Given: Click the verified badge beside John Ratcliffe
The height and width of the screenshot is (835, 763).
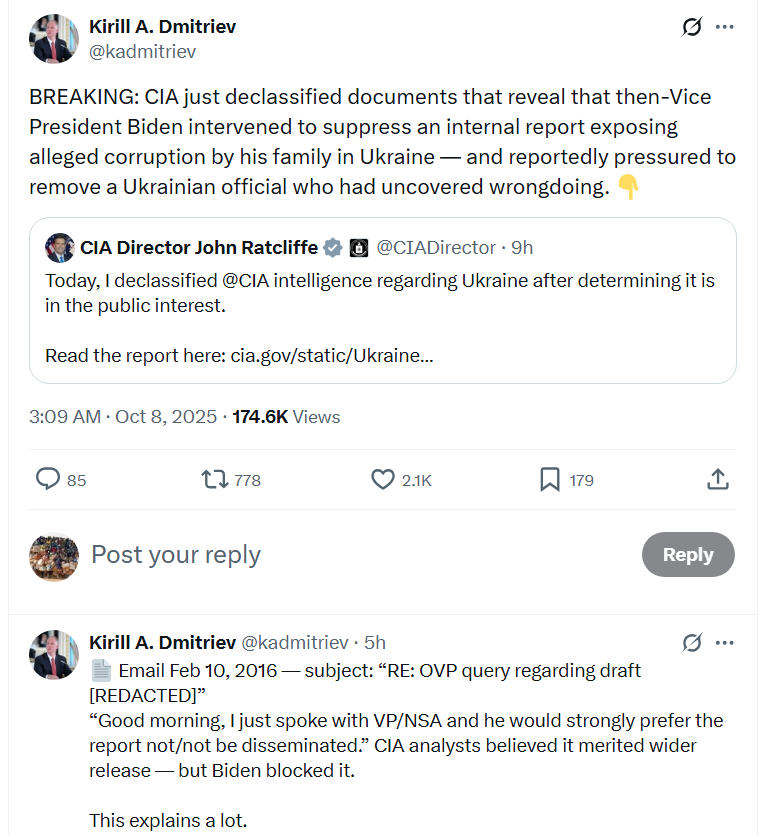Looking at the screenshot, I should tap(333, 247).
